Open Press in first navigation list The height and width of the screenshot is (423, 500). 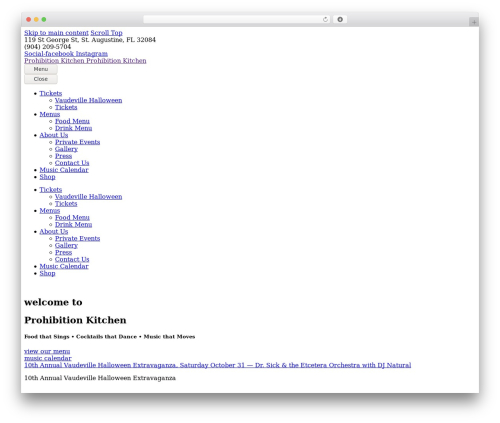63,156
